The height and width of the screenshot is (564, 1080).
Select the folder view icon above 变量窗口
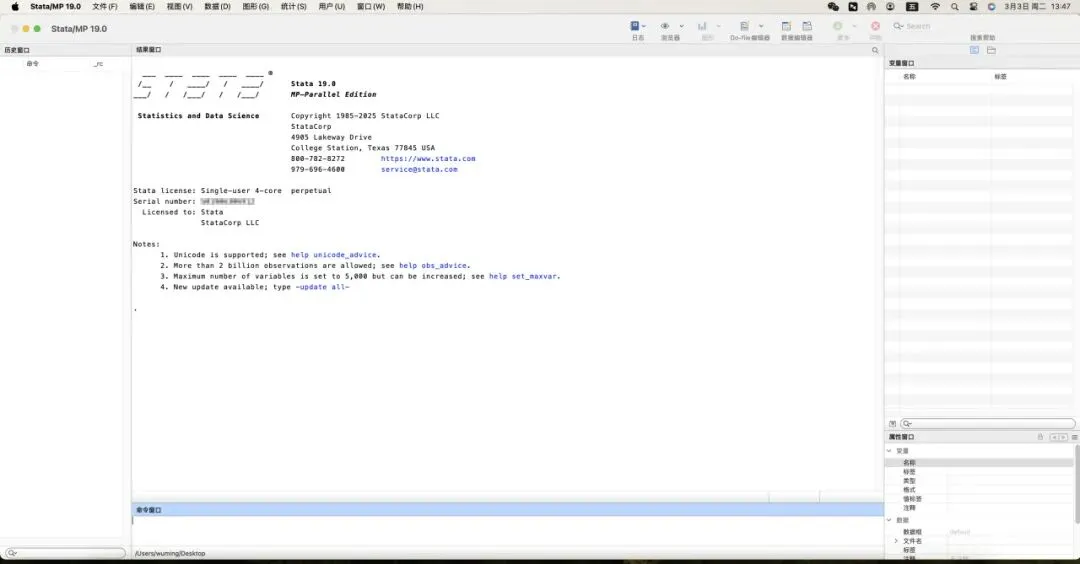pos(991,50)
